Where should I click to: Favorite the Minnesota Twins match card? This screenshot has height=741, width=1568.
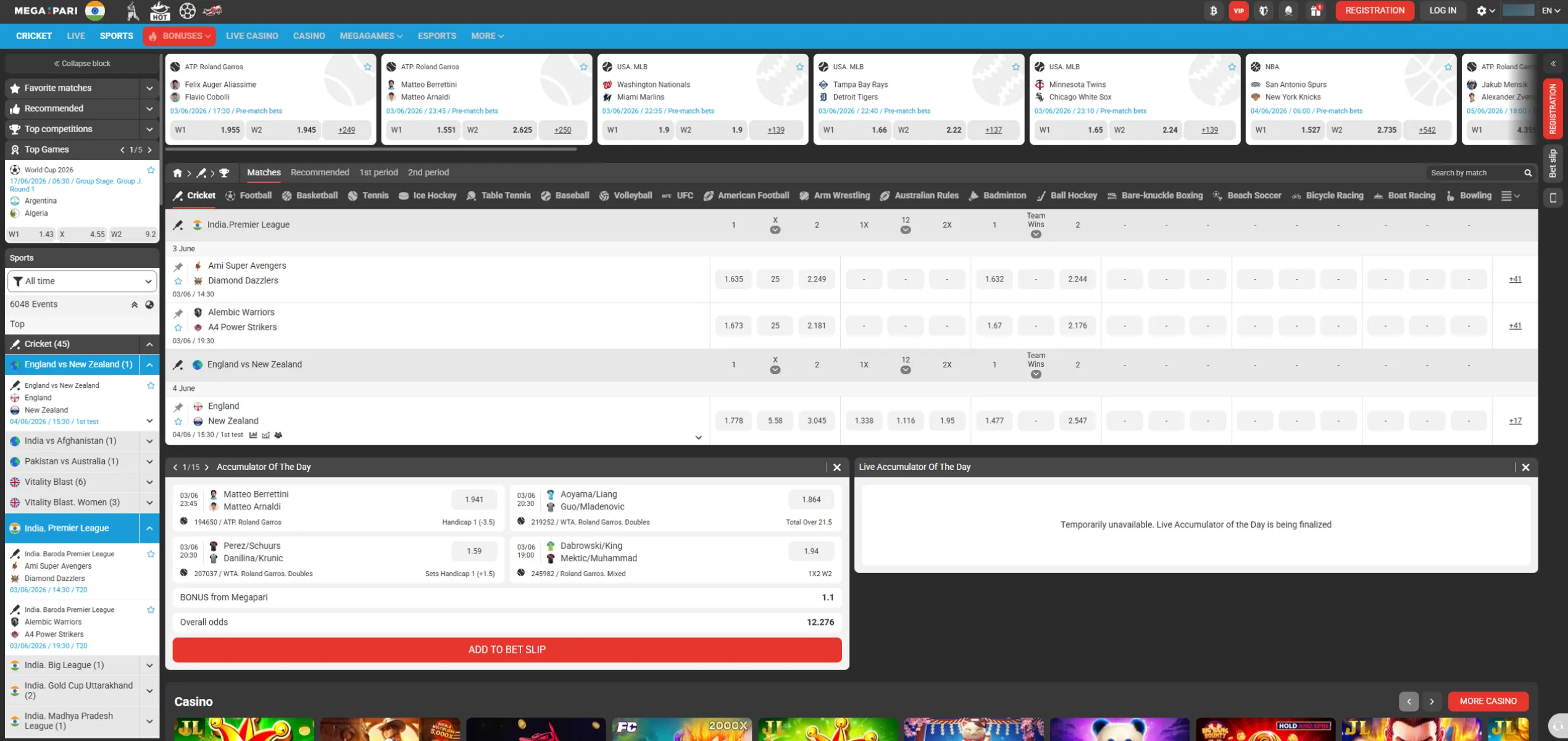[x=1232, y=67]
